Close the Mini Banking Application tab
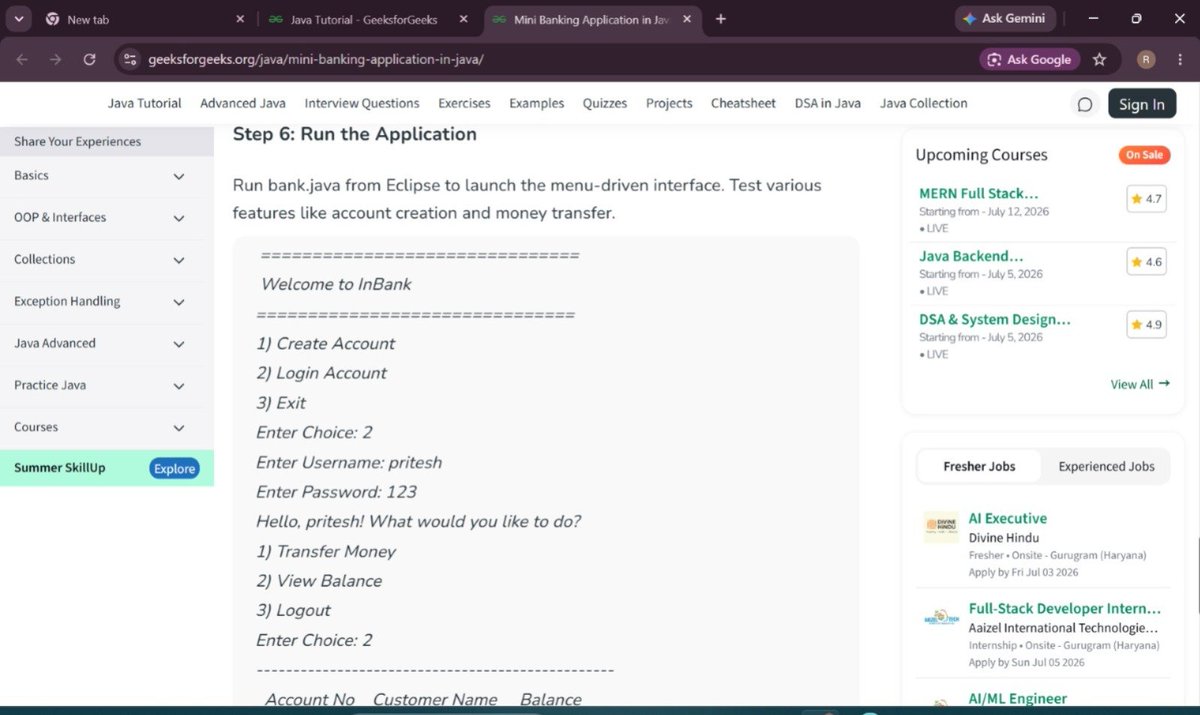Screen dimensions: 1200x715 pos(689,19)
